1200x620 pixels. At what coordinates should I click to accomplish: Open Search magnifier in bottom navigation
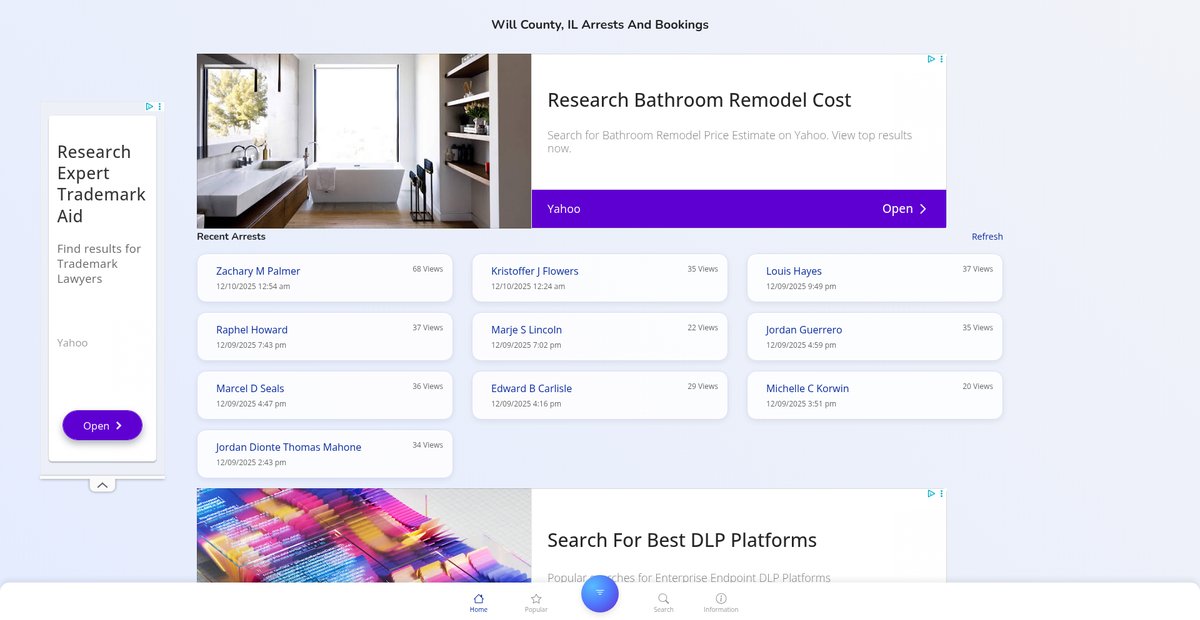[x=663, y=599]
